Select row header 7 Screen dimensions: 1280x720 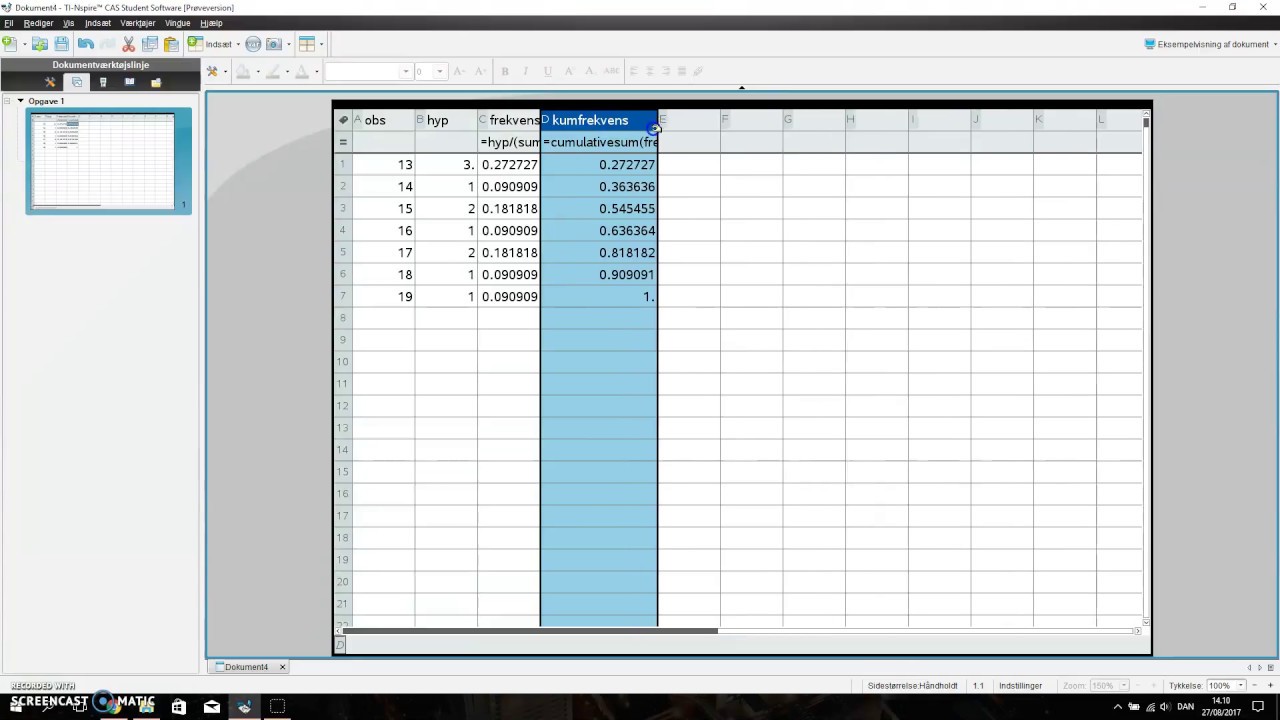[x=343, y=296]
